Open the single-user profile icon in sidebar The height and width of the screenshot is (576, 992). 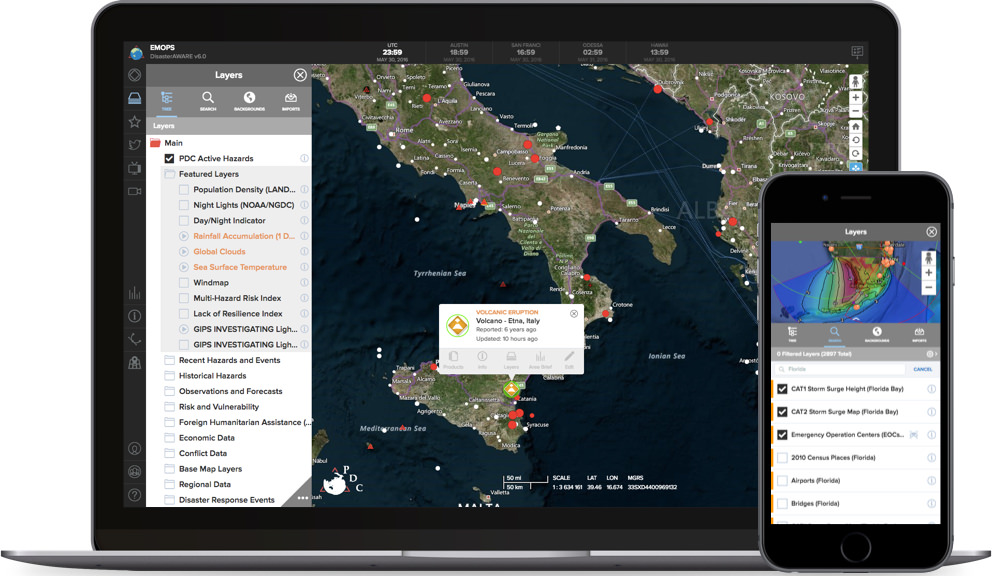coord(135,449)
